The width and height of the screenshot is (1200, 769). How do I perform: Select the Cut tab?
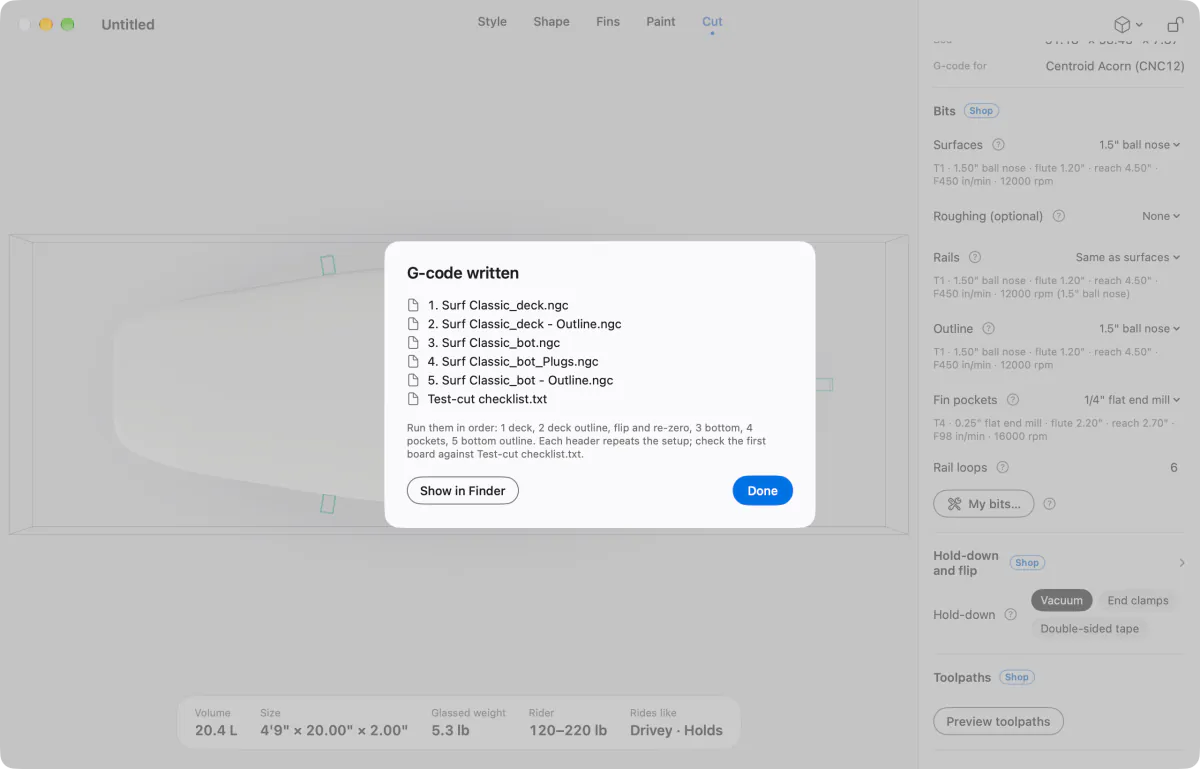click(x=712, y=22)
